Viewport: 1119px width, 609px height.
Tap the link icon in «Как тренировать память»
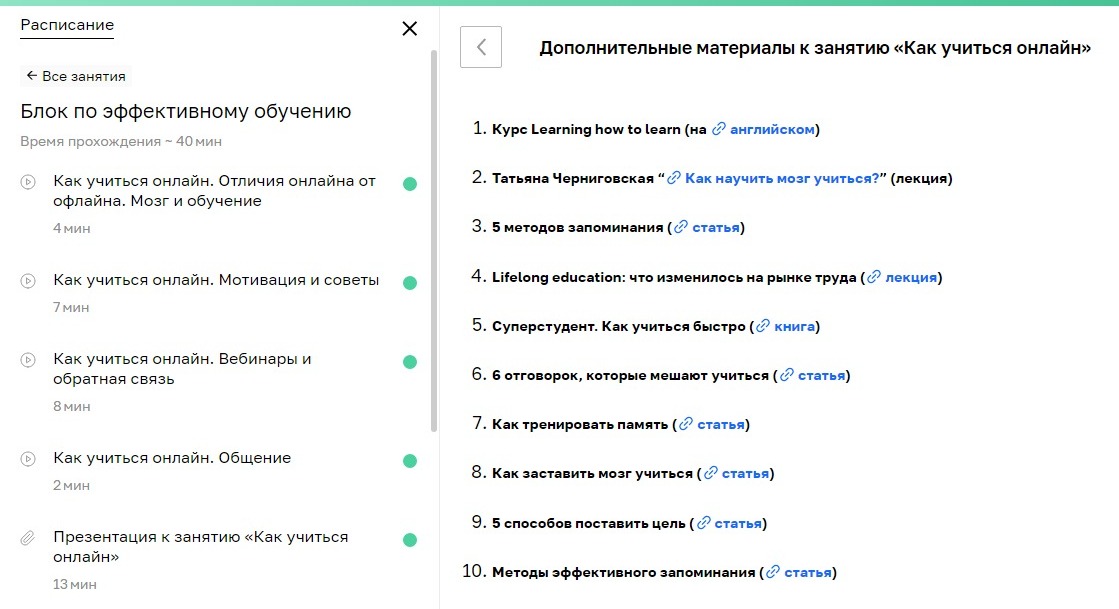tap(685, 424)
